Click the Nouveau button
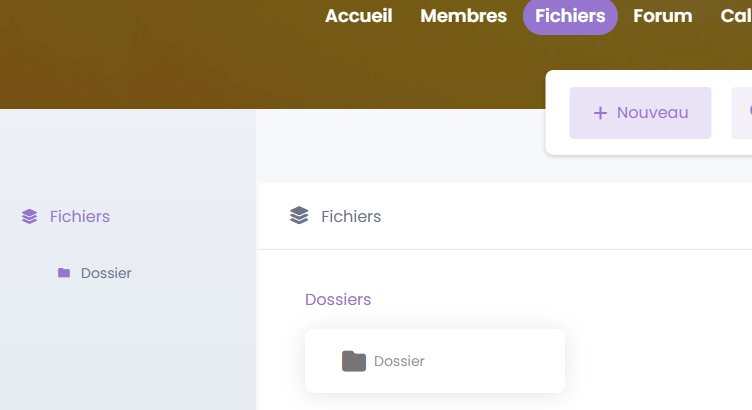This screenshot has height=410, width=752. [640, 113]
